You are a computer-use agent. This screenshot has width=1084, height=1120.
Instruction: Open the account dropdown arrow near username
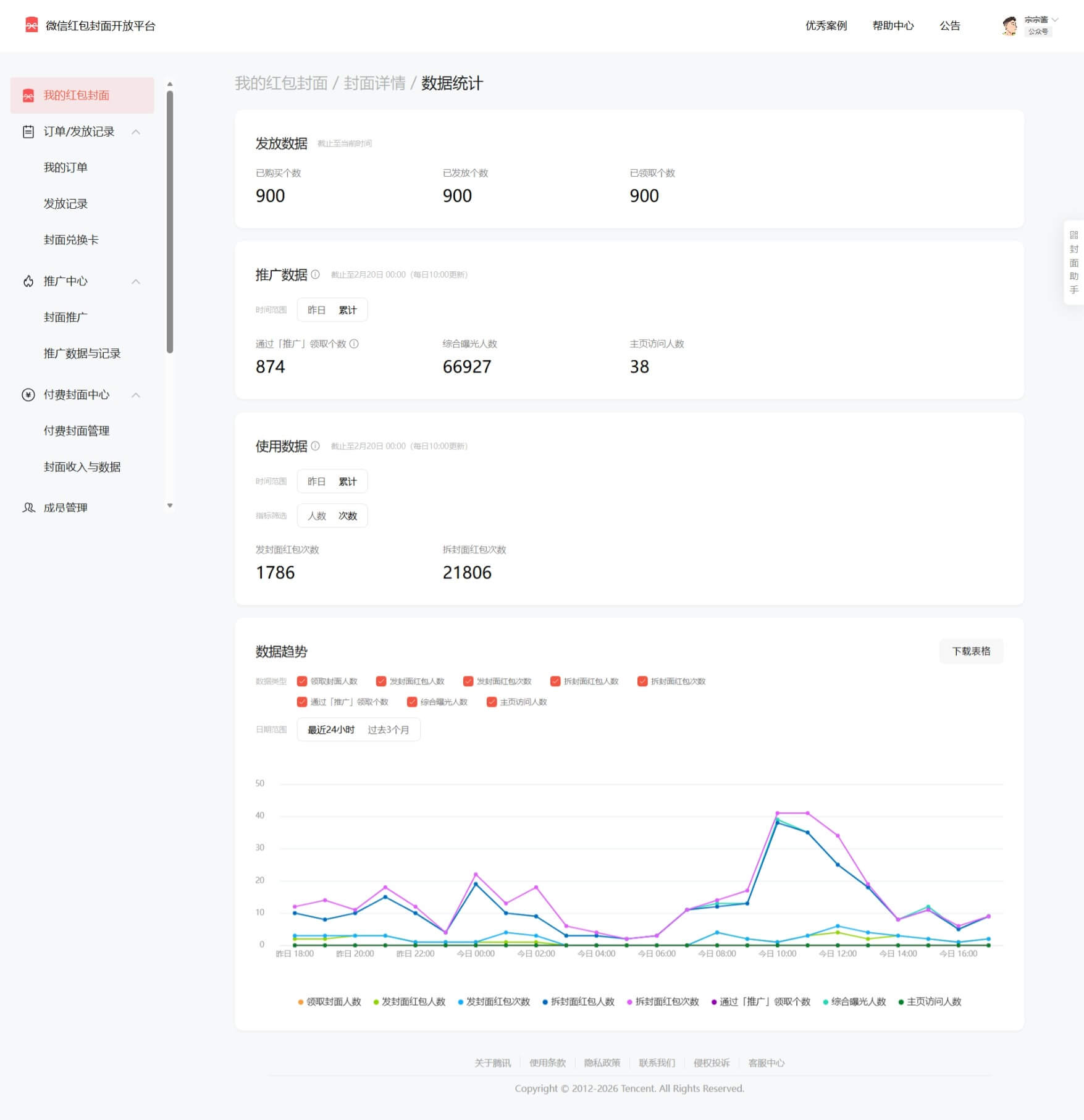[1056, 20]
